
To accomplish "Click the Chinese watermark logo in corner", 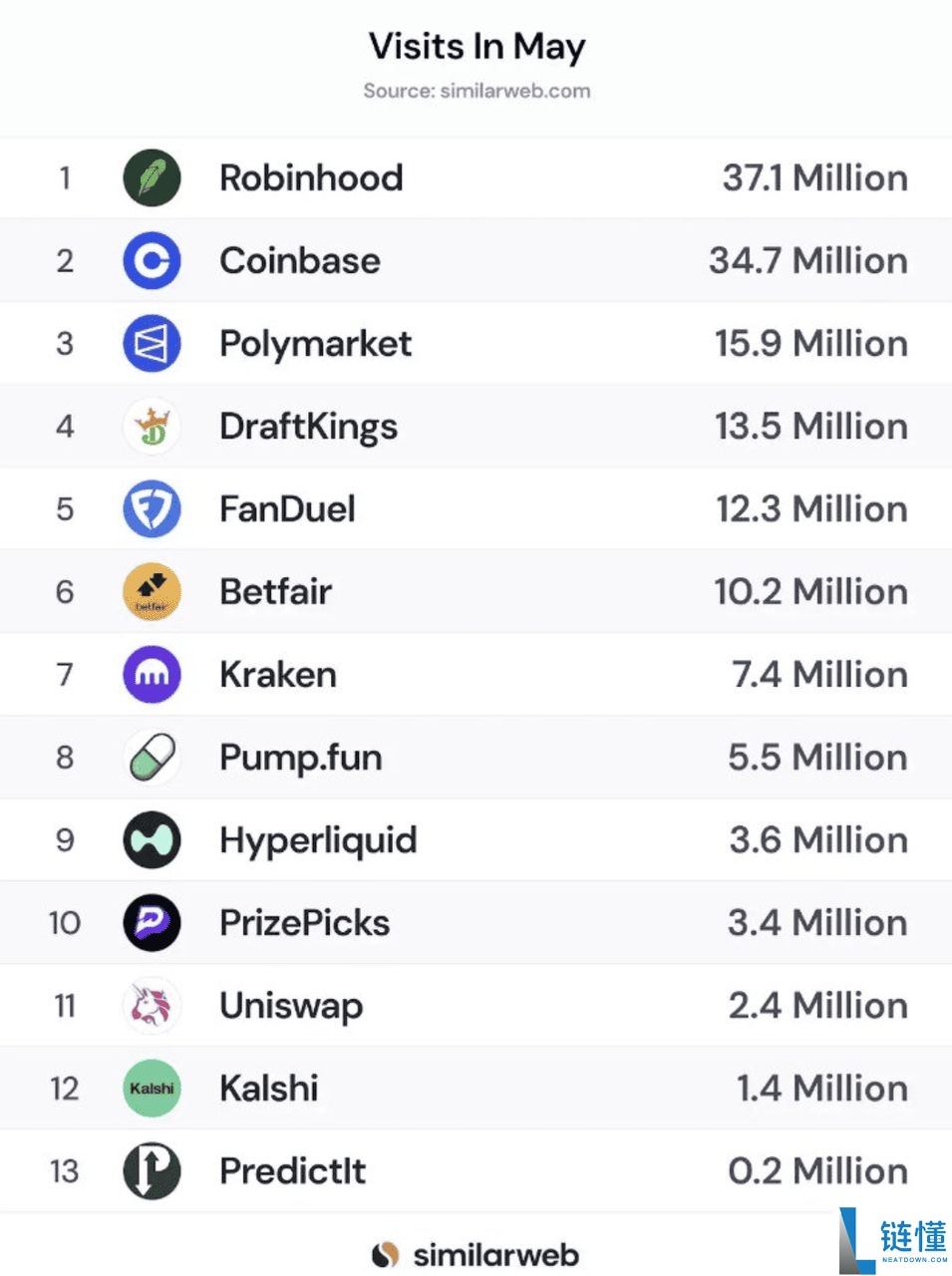I will 894,1239.
